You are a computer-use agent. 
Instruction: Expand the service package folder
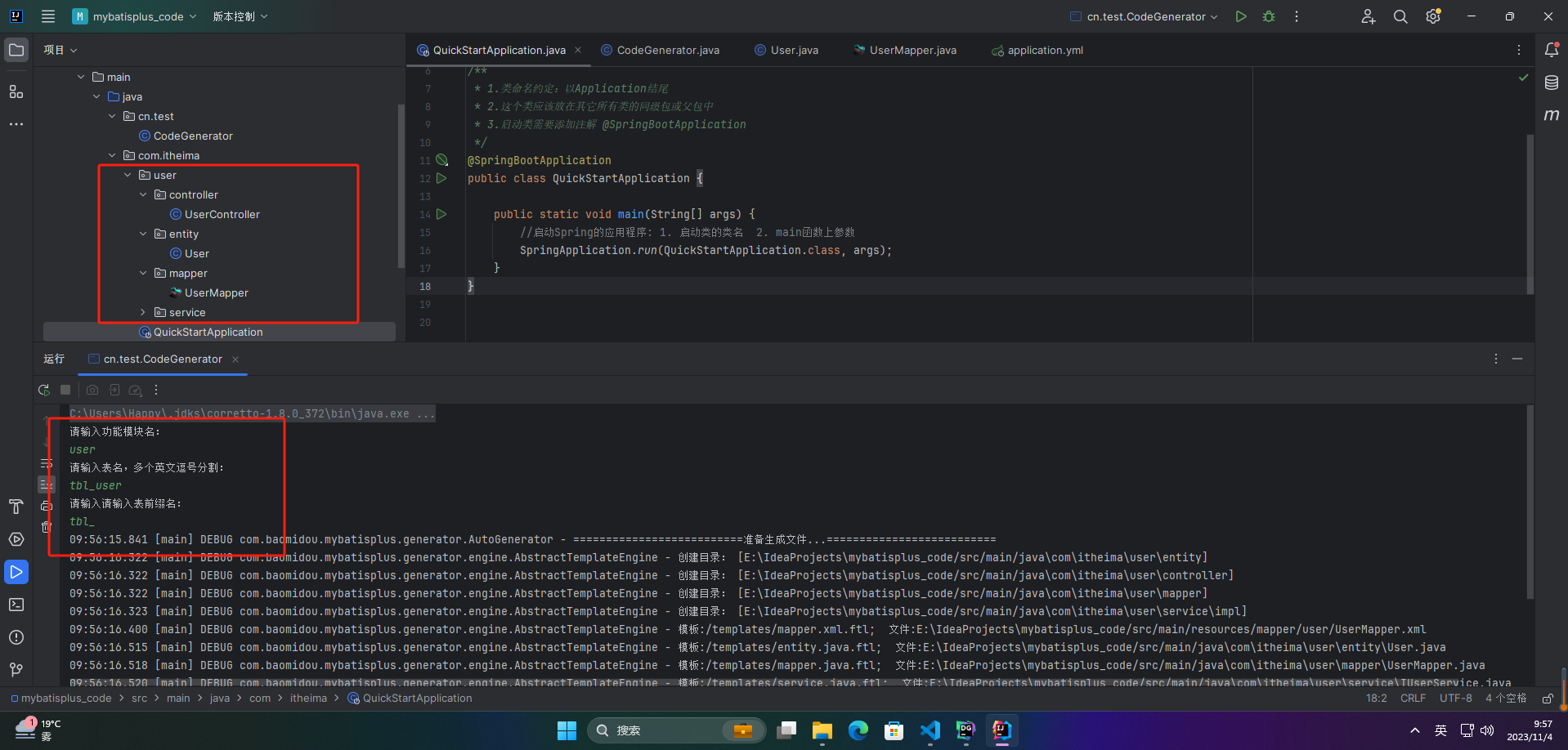tap(143, 312)
